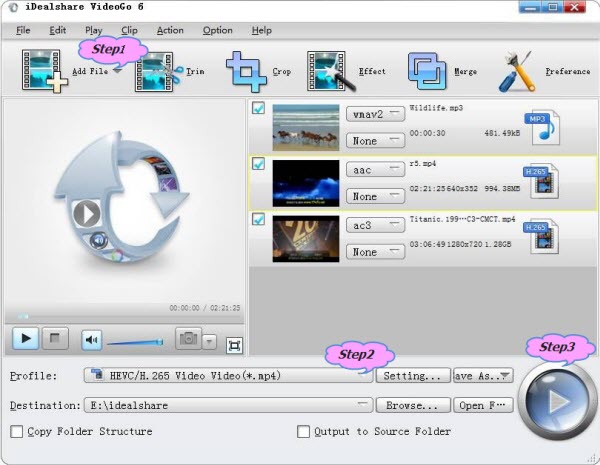Click the Add File filmstrip icon
600x465 pixels.
44,71
